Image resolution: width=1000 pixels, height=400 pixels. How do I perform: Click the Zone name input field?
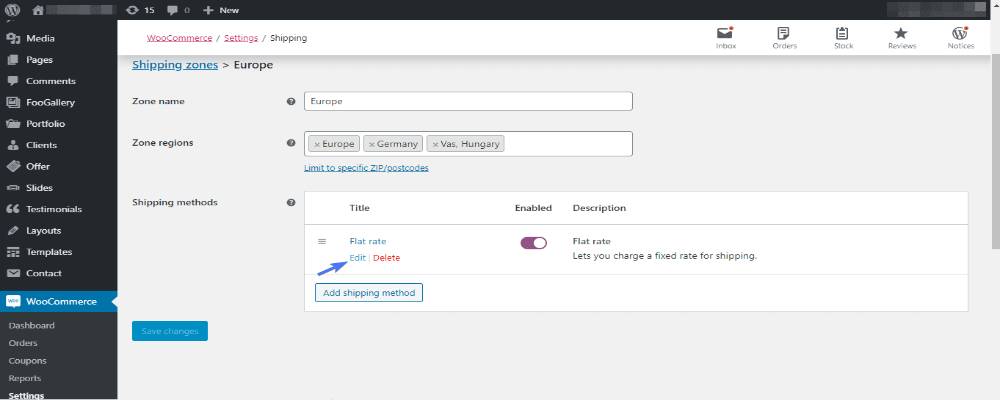click(x=468, y=102)
